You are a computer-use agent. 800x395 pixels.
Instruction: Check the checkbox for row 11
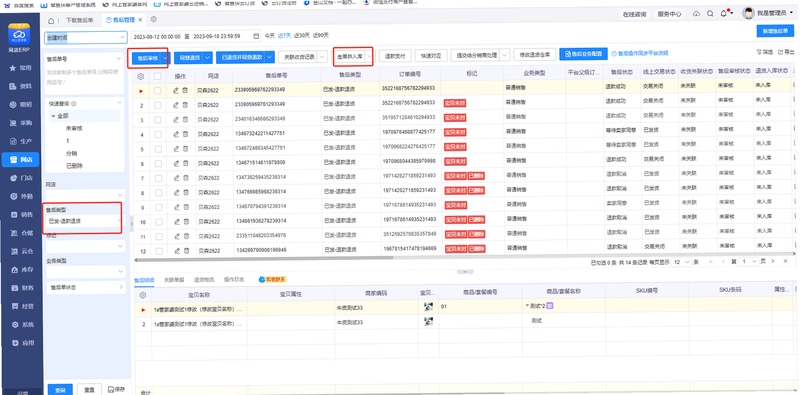tap(158, 236)
